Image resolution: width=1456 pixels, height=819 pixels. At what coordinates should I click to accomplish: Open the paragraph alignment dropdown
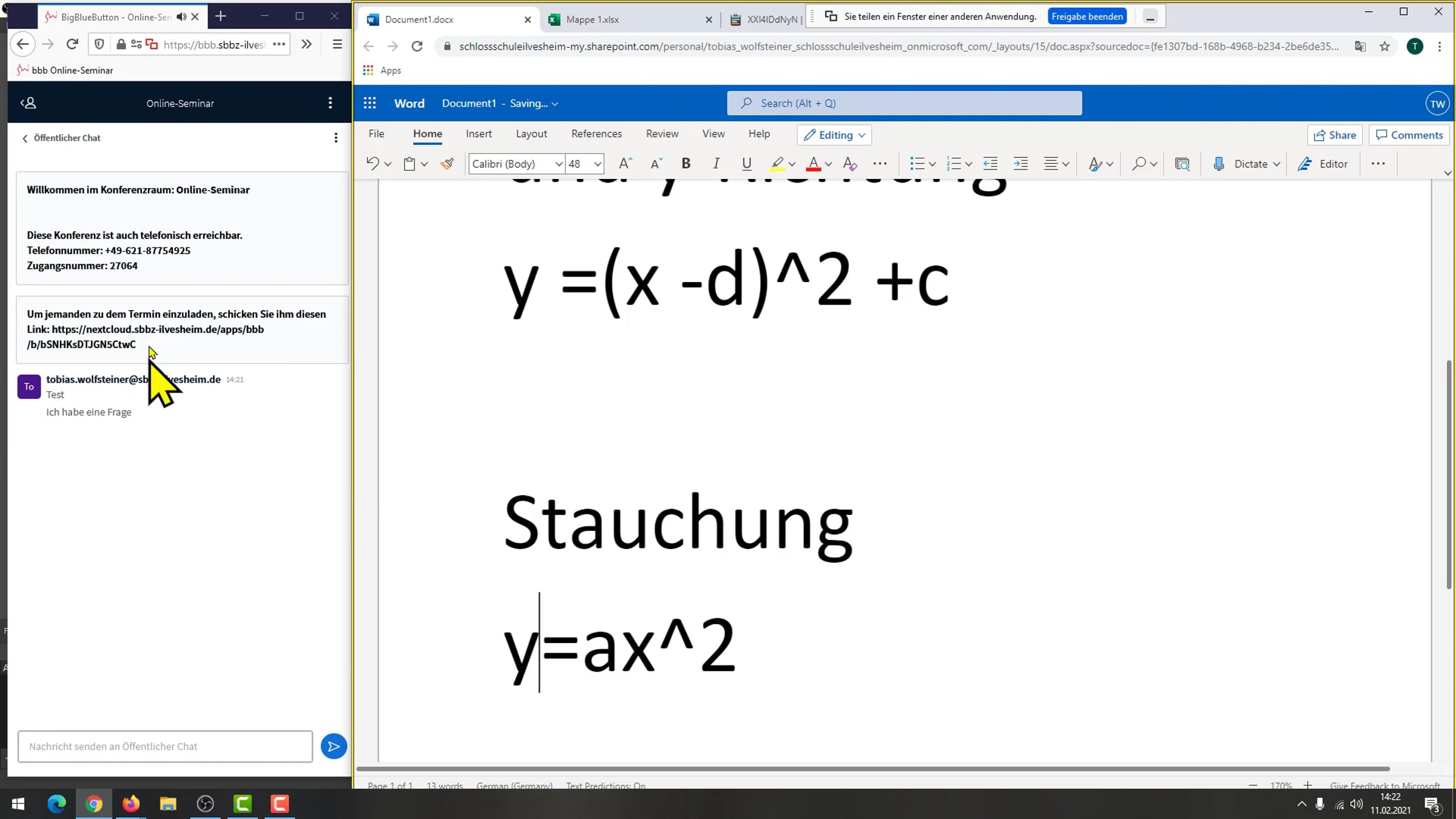click(x=1056, y=164)
